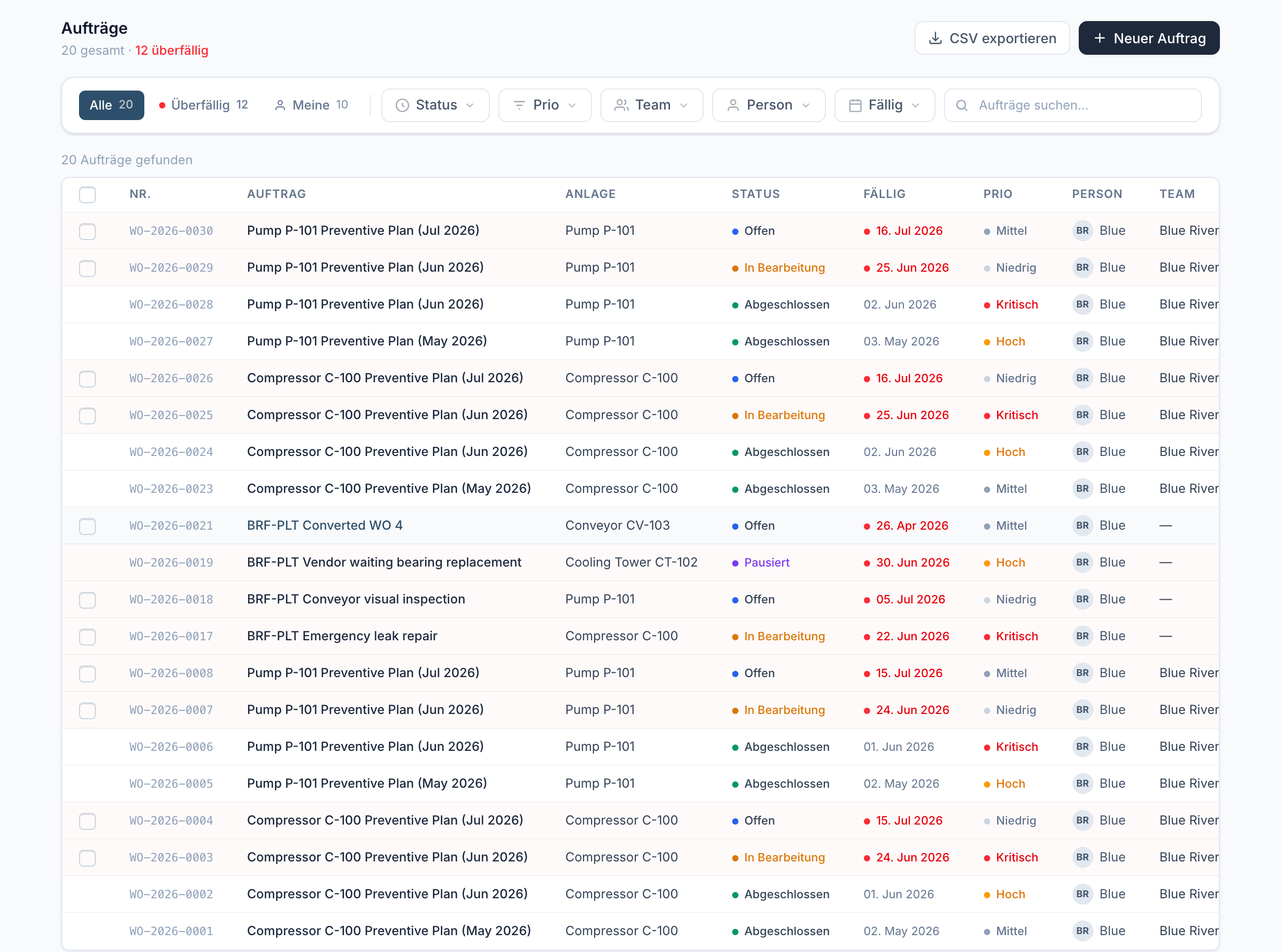Click the download icon in CSV exportieren
The image size is (1281, 952).
935,38
